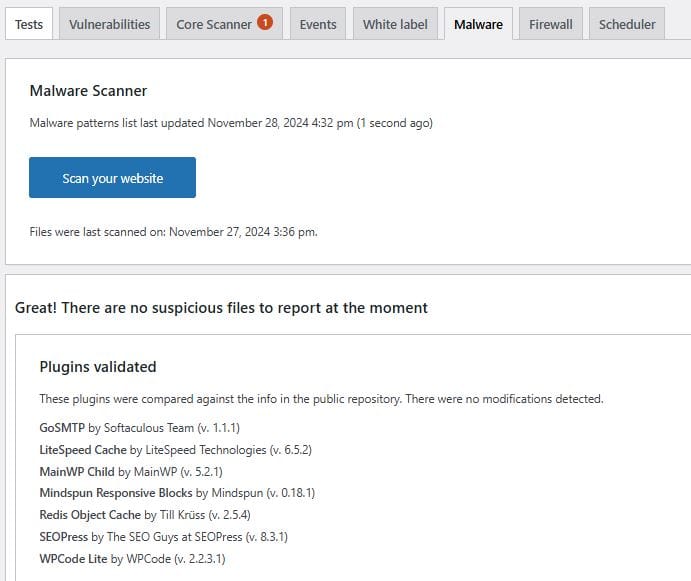Select the Malware tab
This screenshot has height=581, width=691.
(x=478, y=24)
